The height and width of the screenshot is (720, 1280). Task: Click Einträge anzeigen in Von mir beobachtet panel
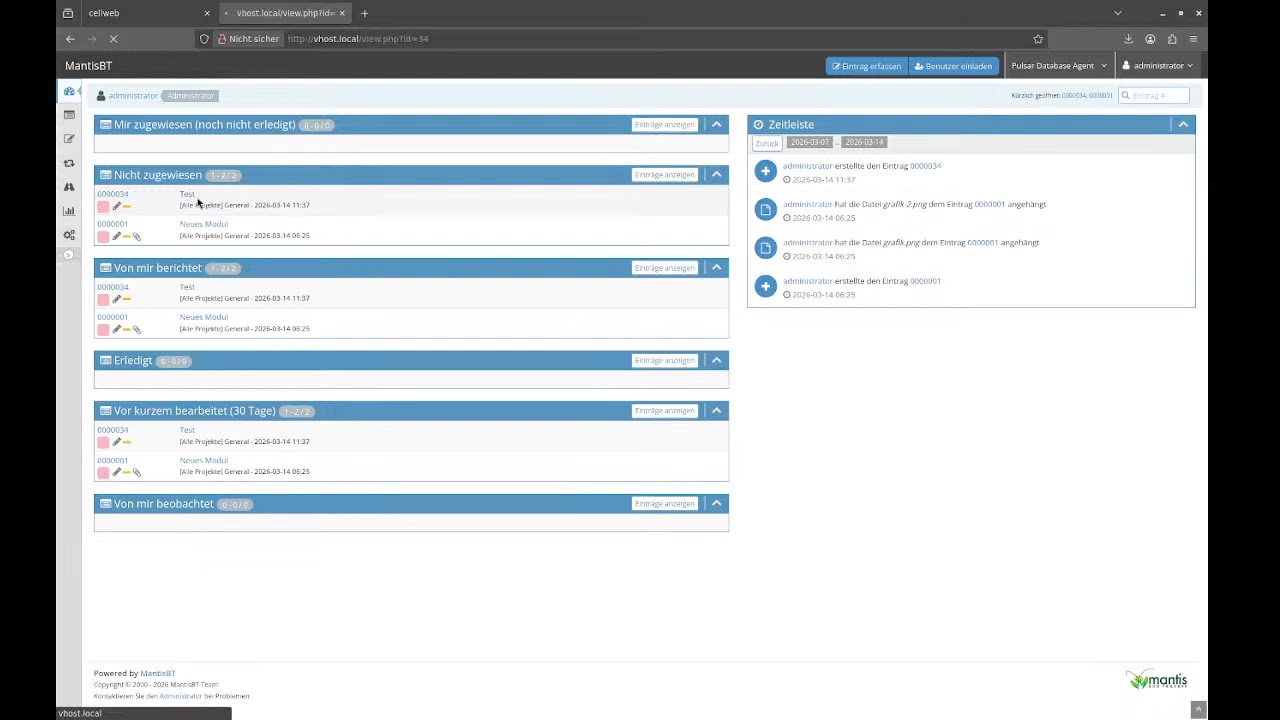[x=664, y=504]
